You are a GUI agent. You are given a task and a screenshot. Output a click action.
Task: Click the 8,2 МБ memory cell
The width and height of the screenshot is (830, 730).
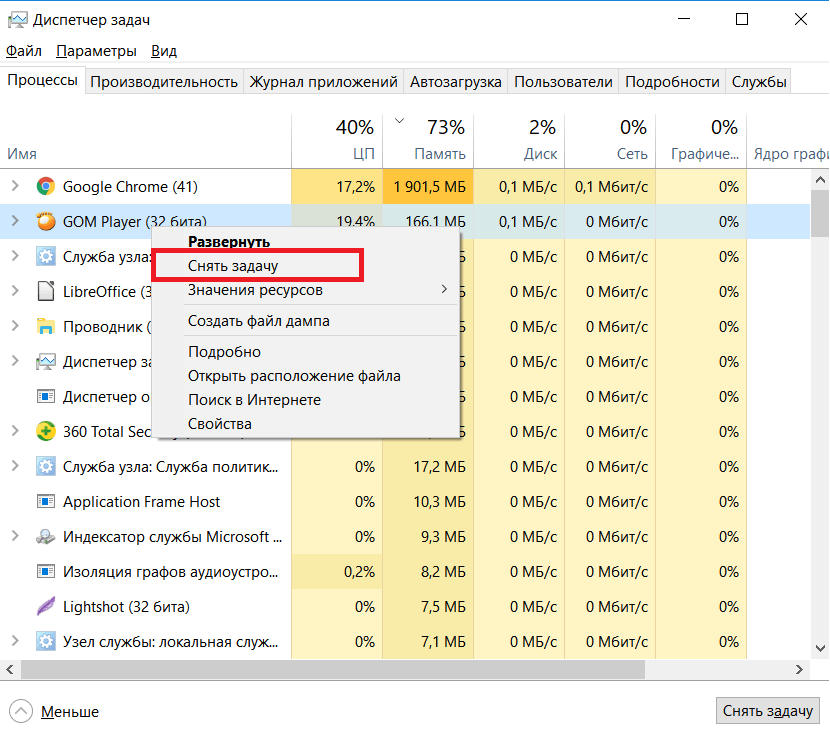(x=428, y=572)
